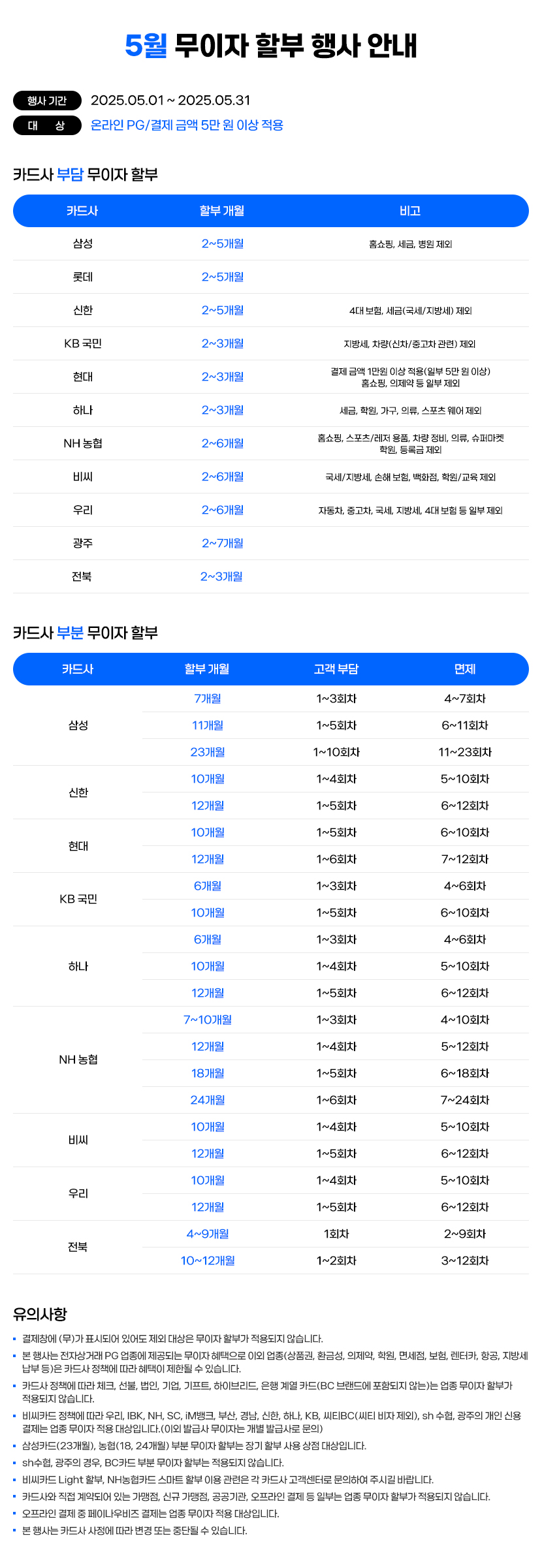This screenshot has width=542, height=1568.
Task: Click the 카드사 부분 무이자 할부 heading
Action: click(x=86, y=633)
